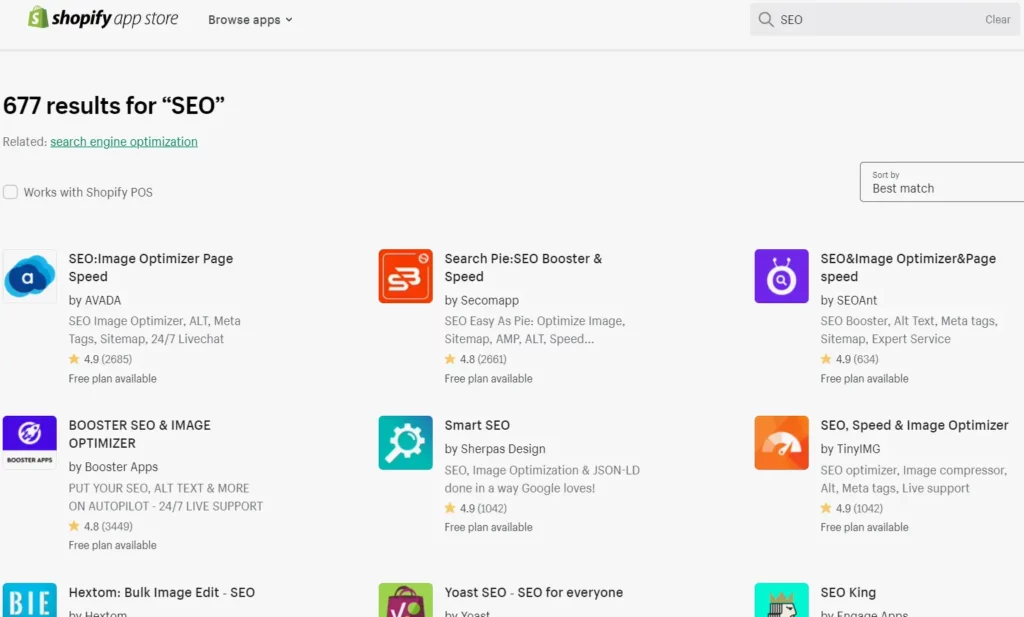Click the 'by Sherpas Design' developer text
Image resolution: width=1024 pixels, height=617 pixels.
(x=494, y=449)
